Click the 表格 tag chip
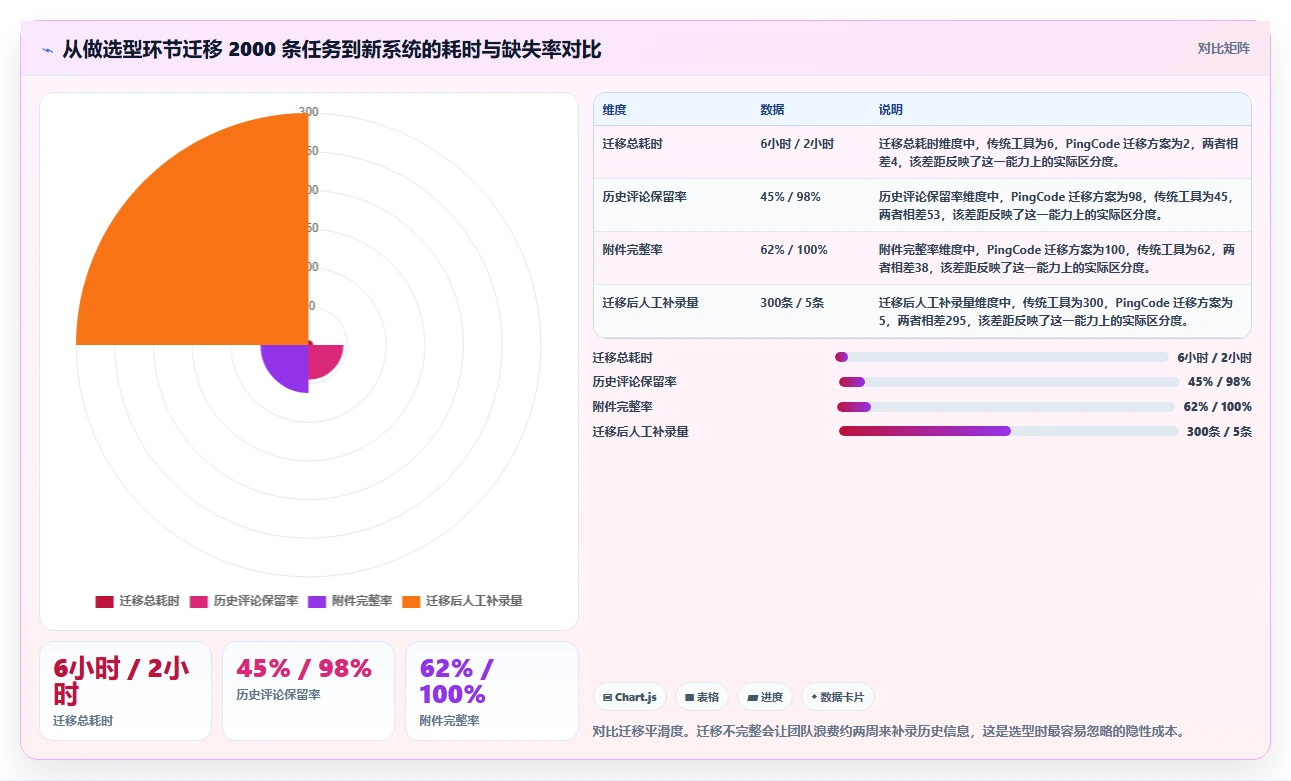This screenshot has height=781, width=1291. tap(702, 697)
